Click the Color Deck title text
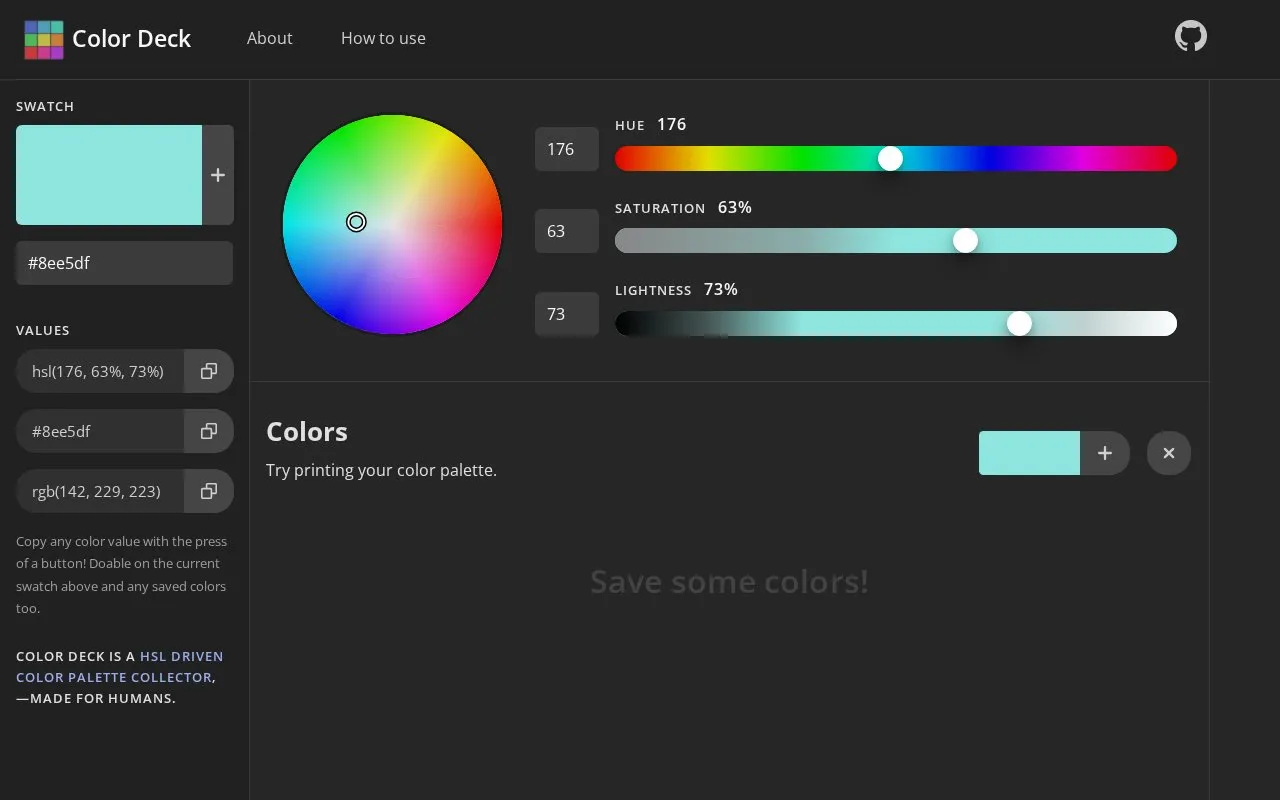This screenshot has width=1280, height=800. click(131, 39)
